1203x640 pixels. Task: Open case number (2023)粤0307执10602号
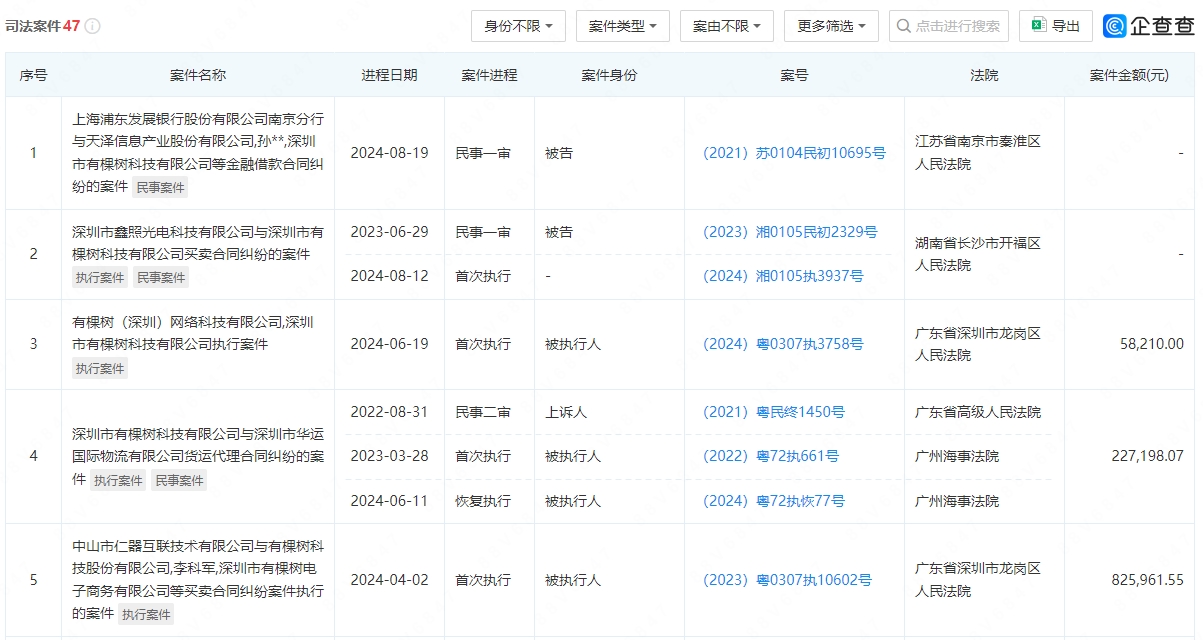(x=787, y=580)
